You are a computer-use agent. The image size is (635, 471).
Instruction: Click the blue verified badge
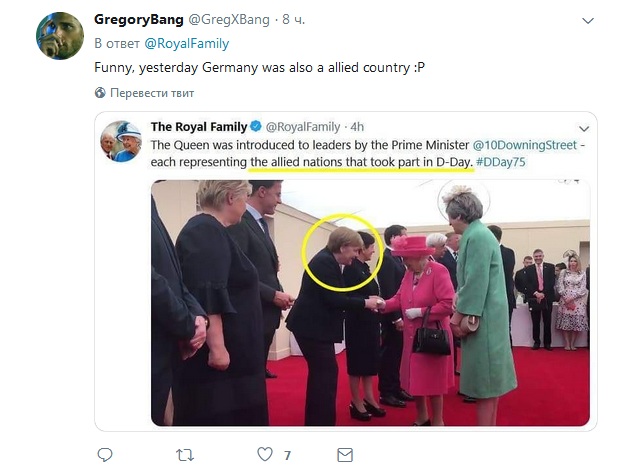[x=255, y=127]
